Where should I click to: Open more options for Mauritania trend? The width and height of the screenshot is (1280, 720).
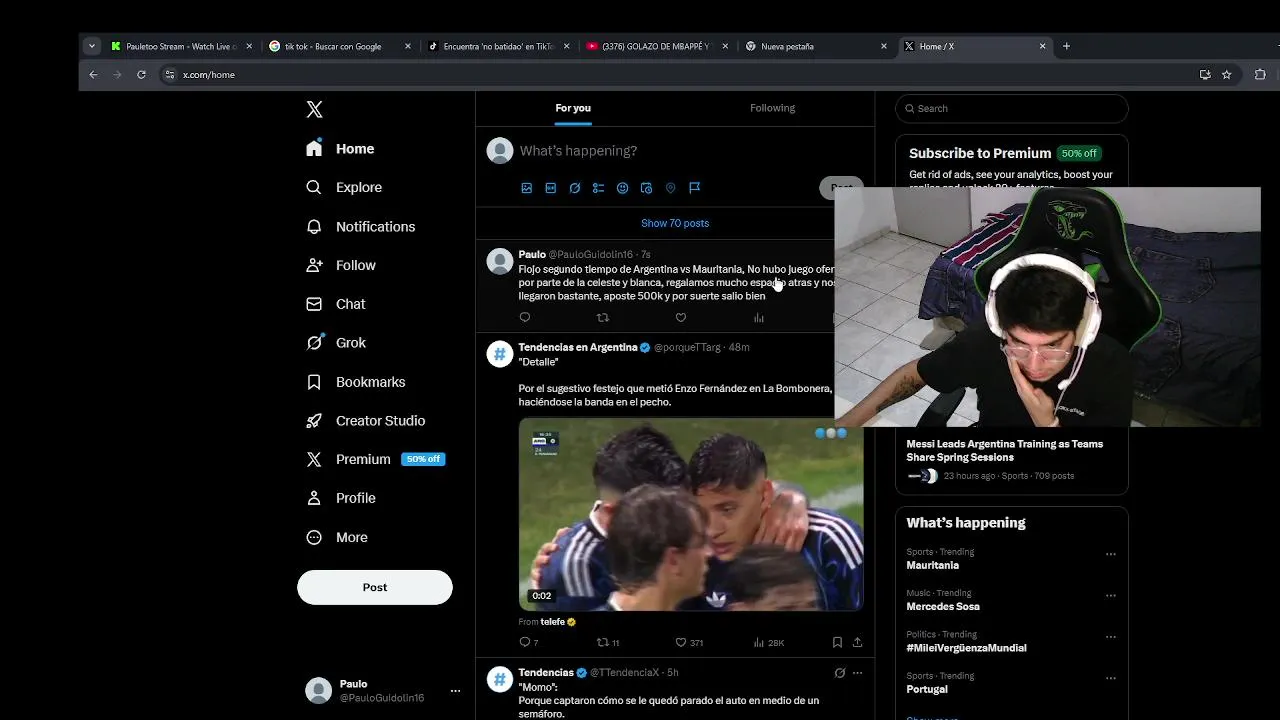[1110, 554]
